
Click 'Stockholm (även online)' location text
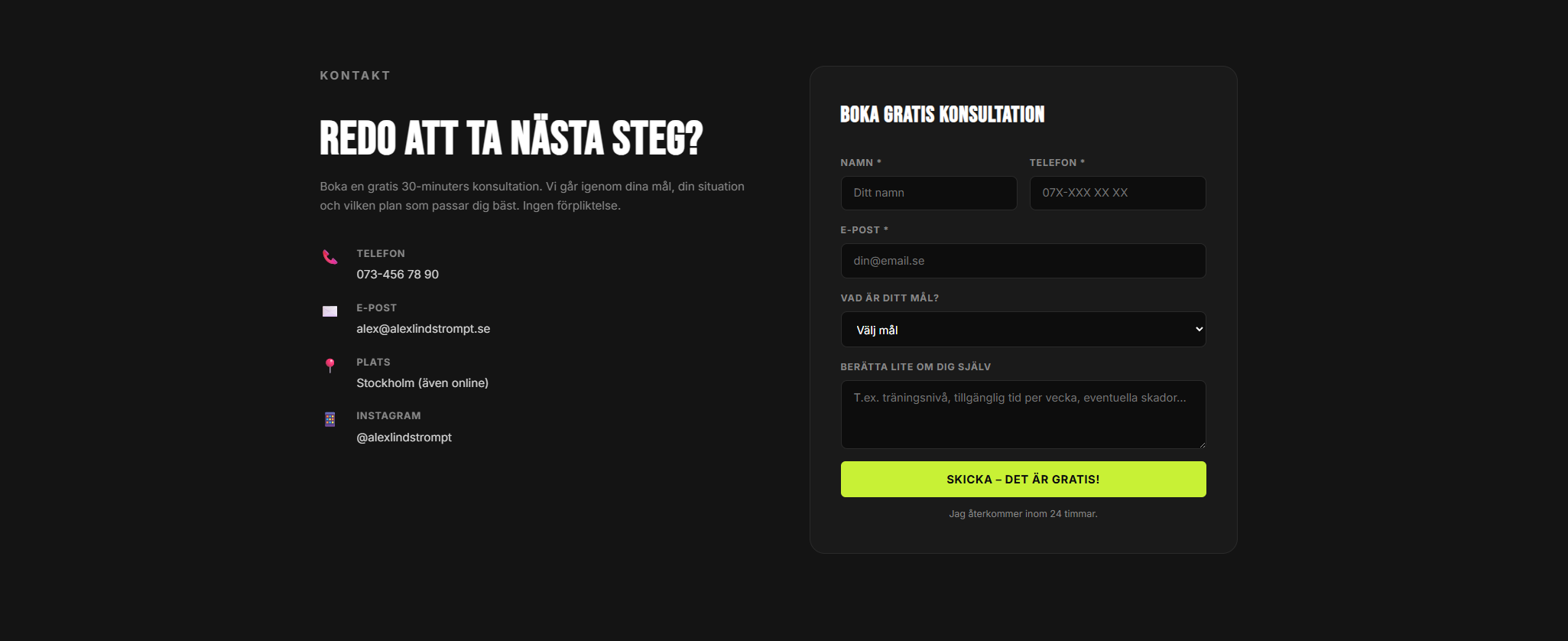[x=422, y=383]
